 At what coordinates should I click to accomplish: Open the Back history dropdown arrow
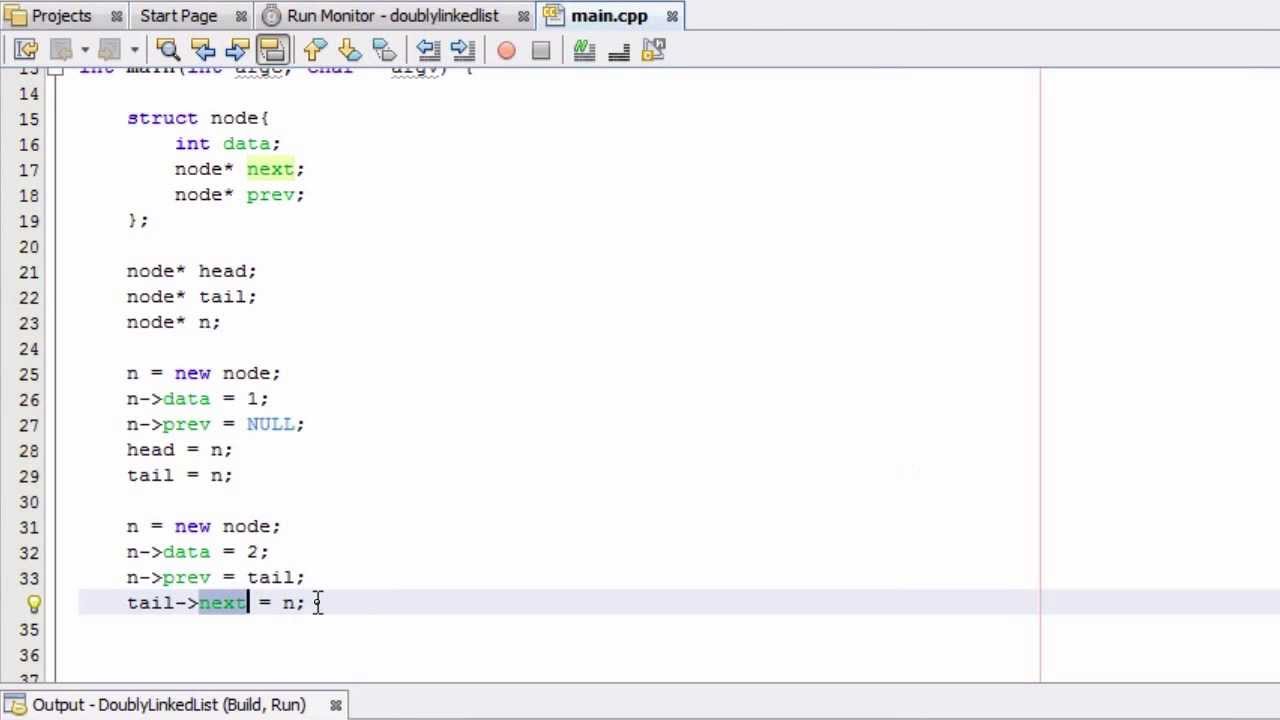point(84,49)
